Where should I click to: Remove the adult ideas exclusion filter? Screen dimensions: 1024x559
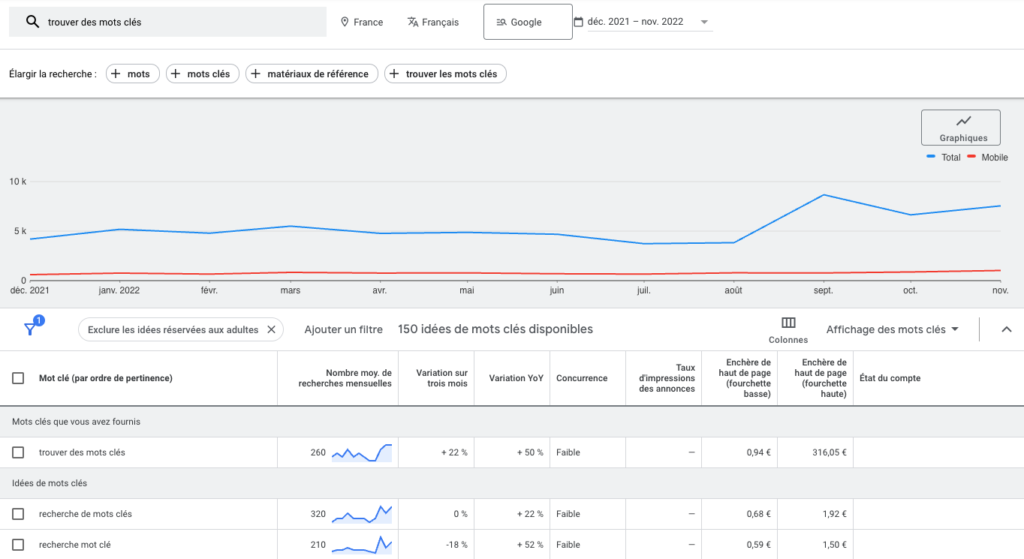coord(271,329)
